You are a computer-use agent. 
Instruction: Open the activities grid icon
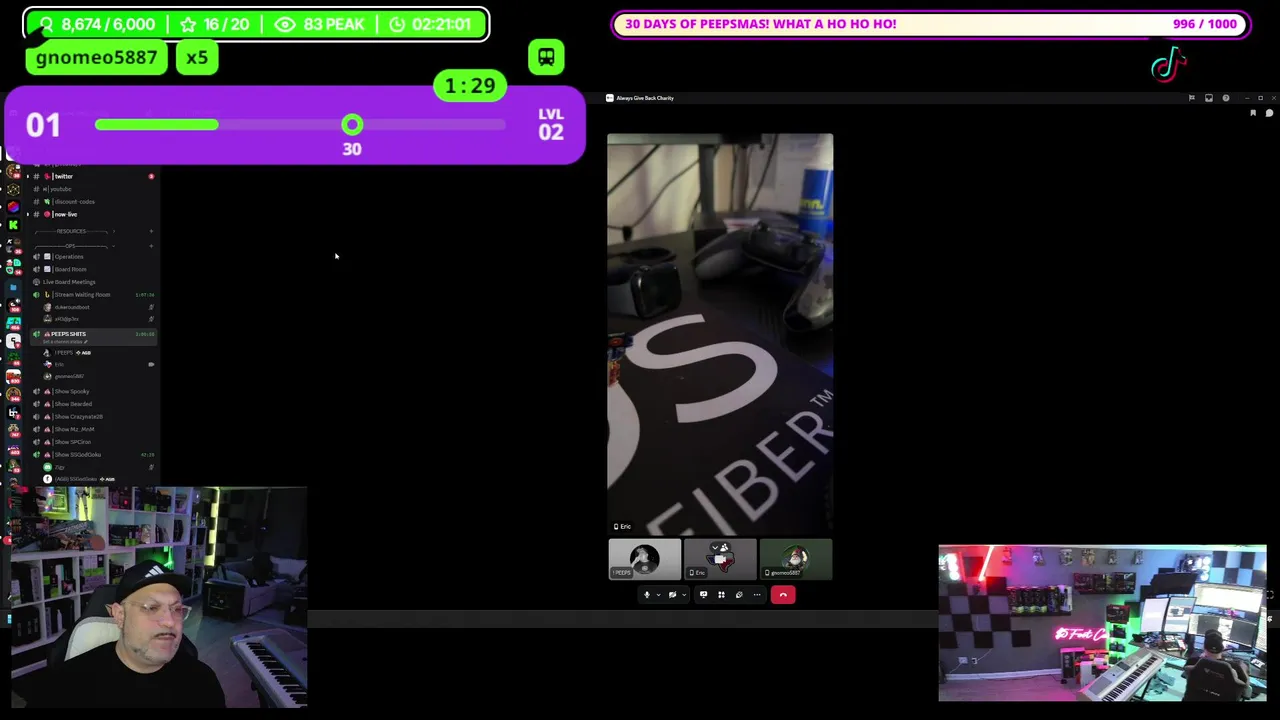[x=721, y=595]
